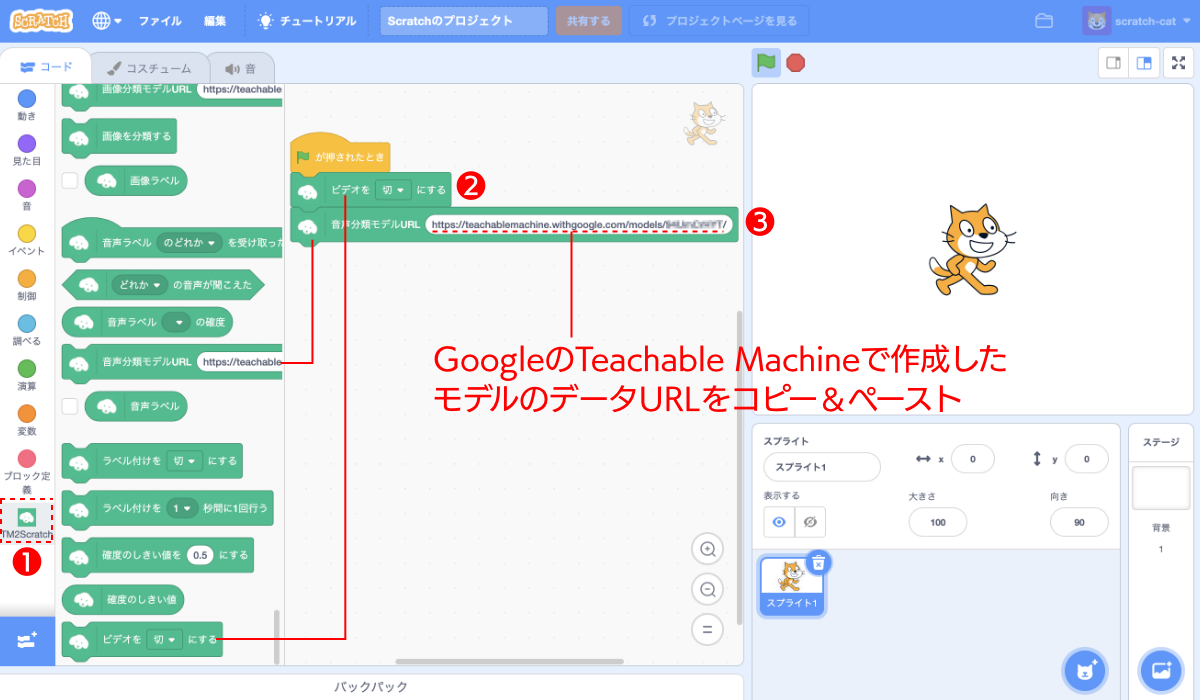
Task: Hide スプライト1 using the crossed-eye toggle
Action: tap(808, 521)
